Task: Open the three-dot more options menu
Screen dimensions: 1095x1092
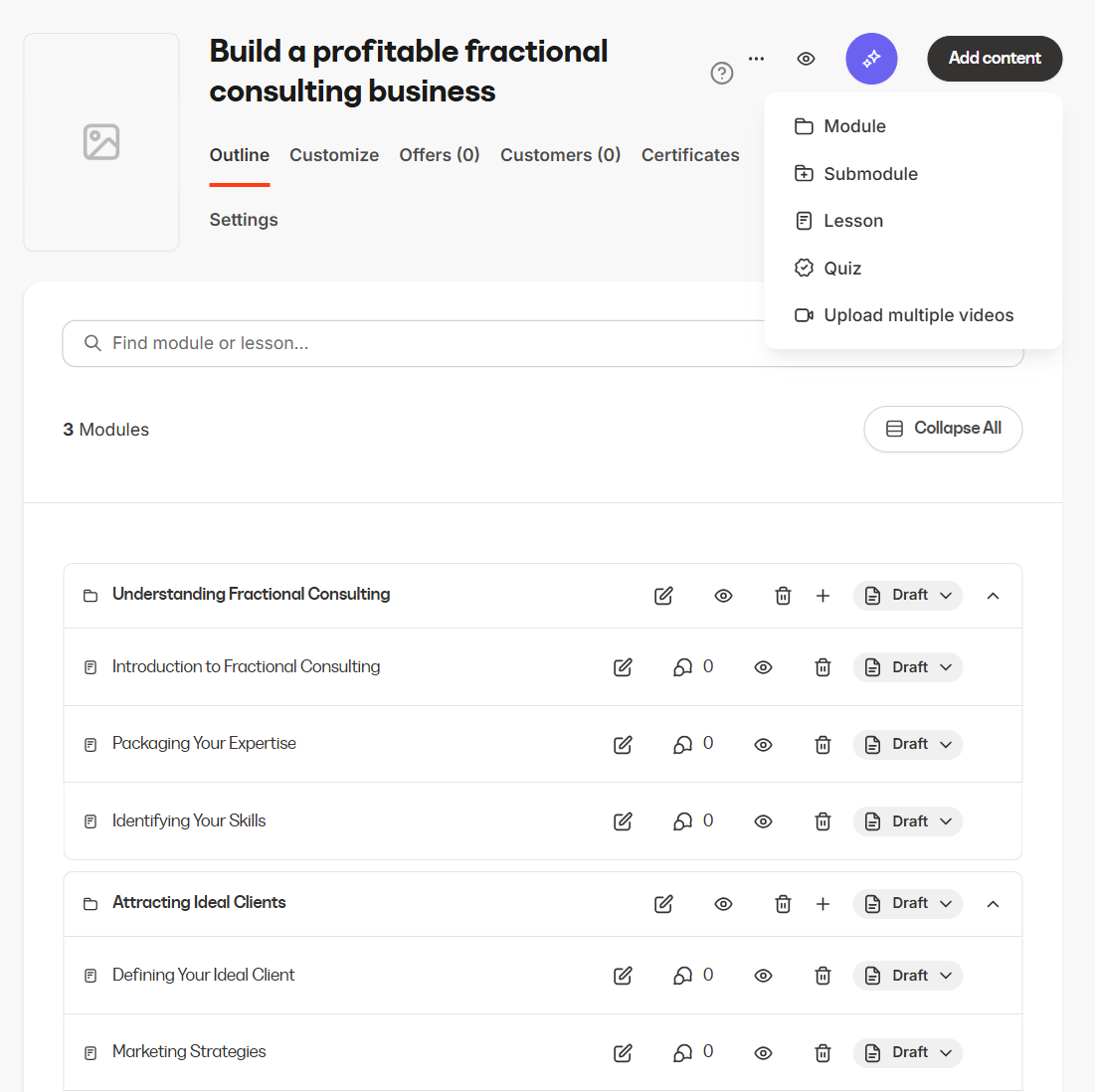Action: pyautogui.click(x=756, y=59)
